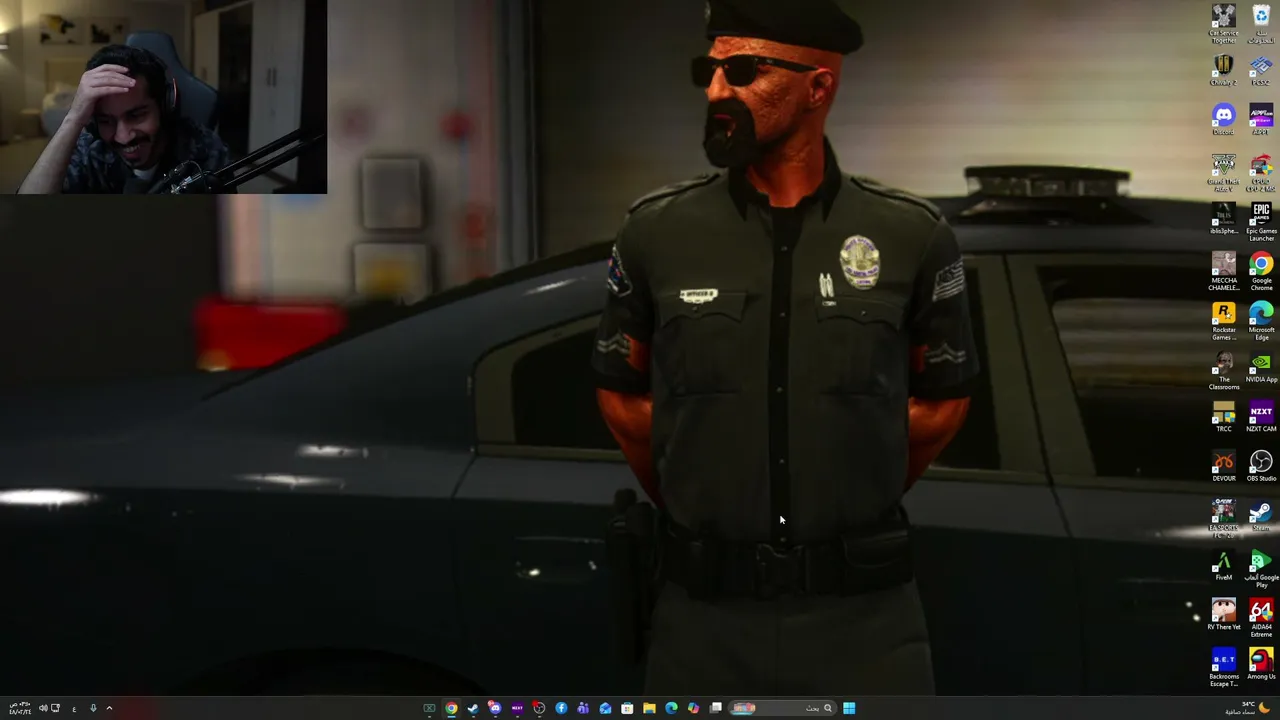
Task: Select the FiveM desktop icon
Action: 1223,566
